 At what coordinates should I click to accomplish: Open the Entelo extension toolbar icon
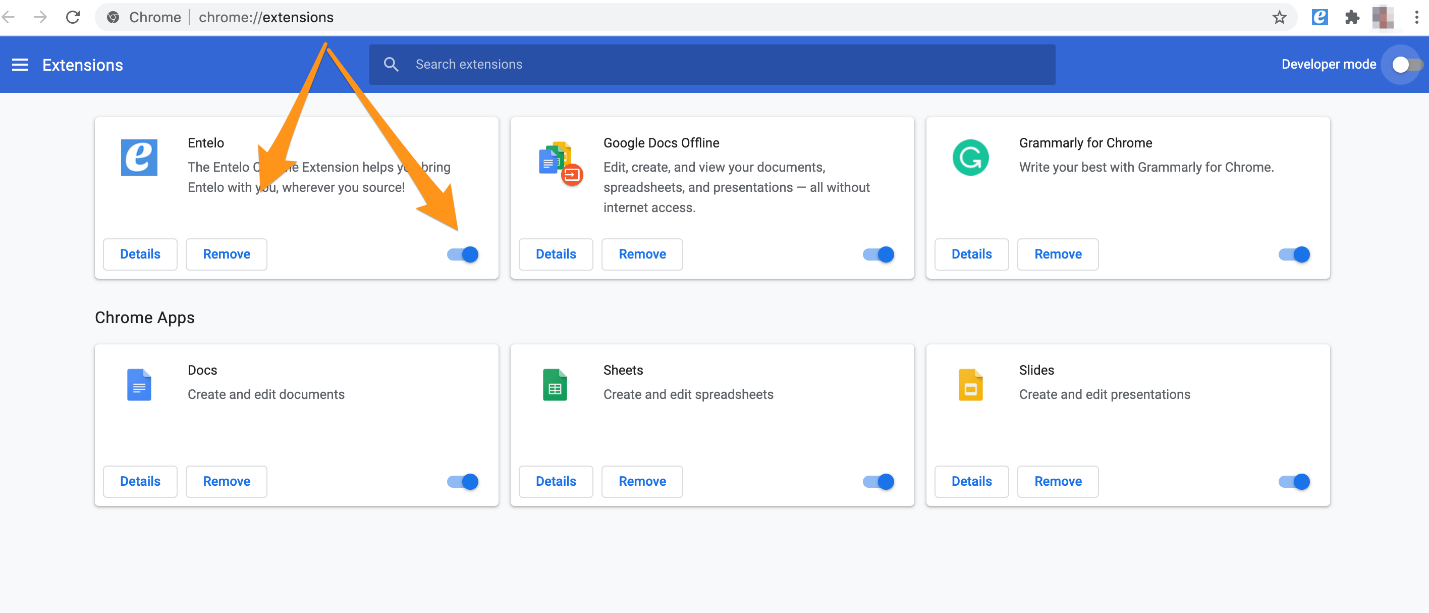pyautogui.click(x=1321, y=17)
